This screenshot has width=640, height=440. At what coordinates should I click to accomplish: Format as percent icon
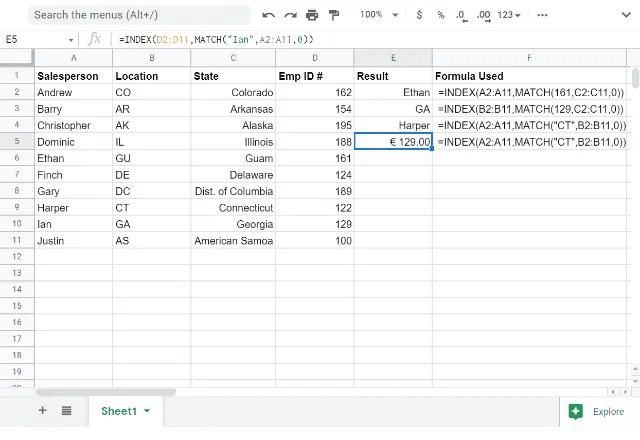point(441,15)
